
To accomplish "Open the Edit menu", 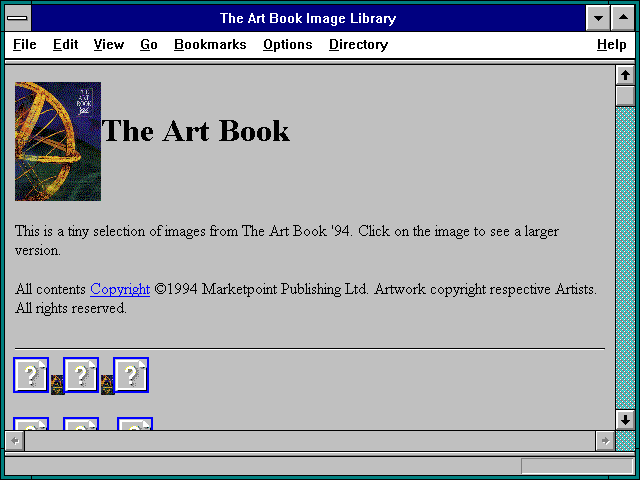I will (65, 44).
